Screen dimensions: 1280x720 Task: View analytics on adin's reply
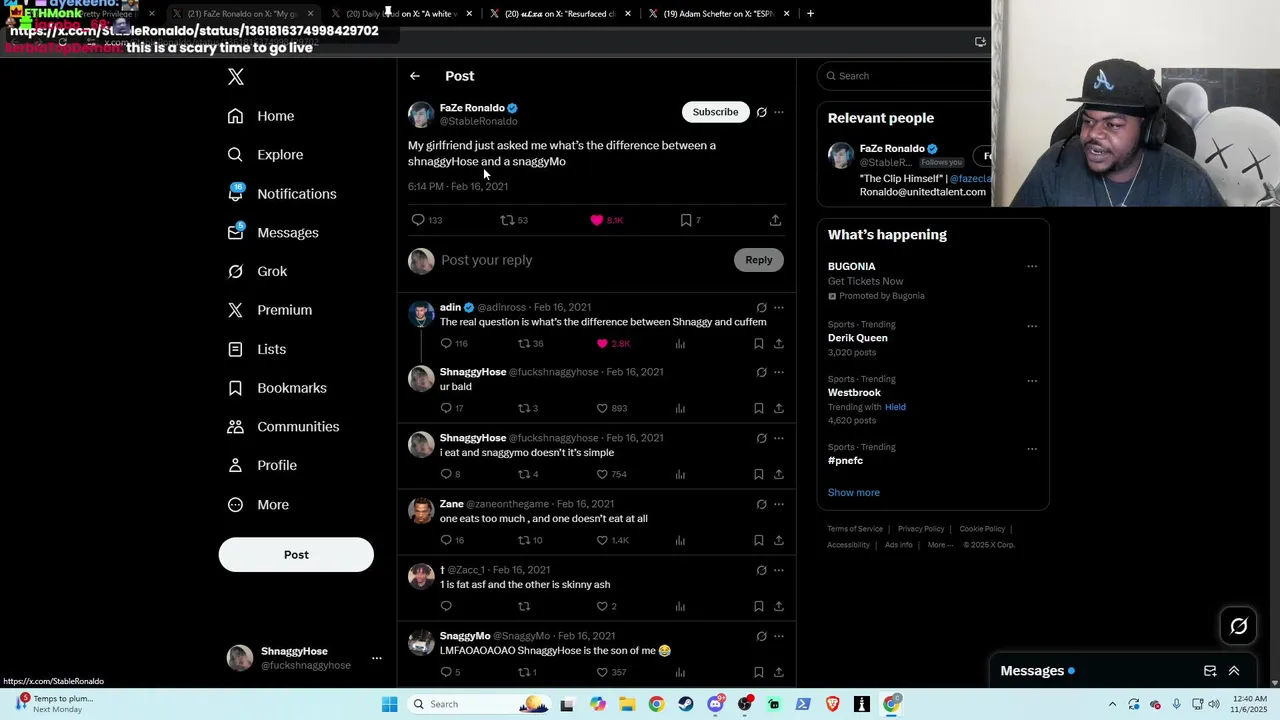tap(680, 343)
